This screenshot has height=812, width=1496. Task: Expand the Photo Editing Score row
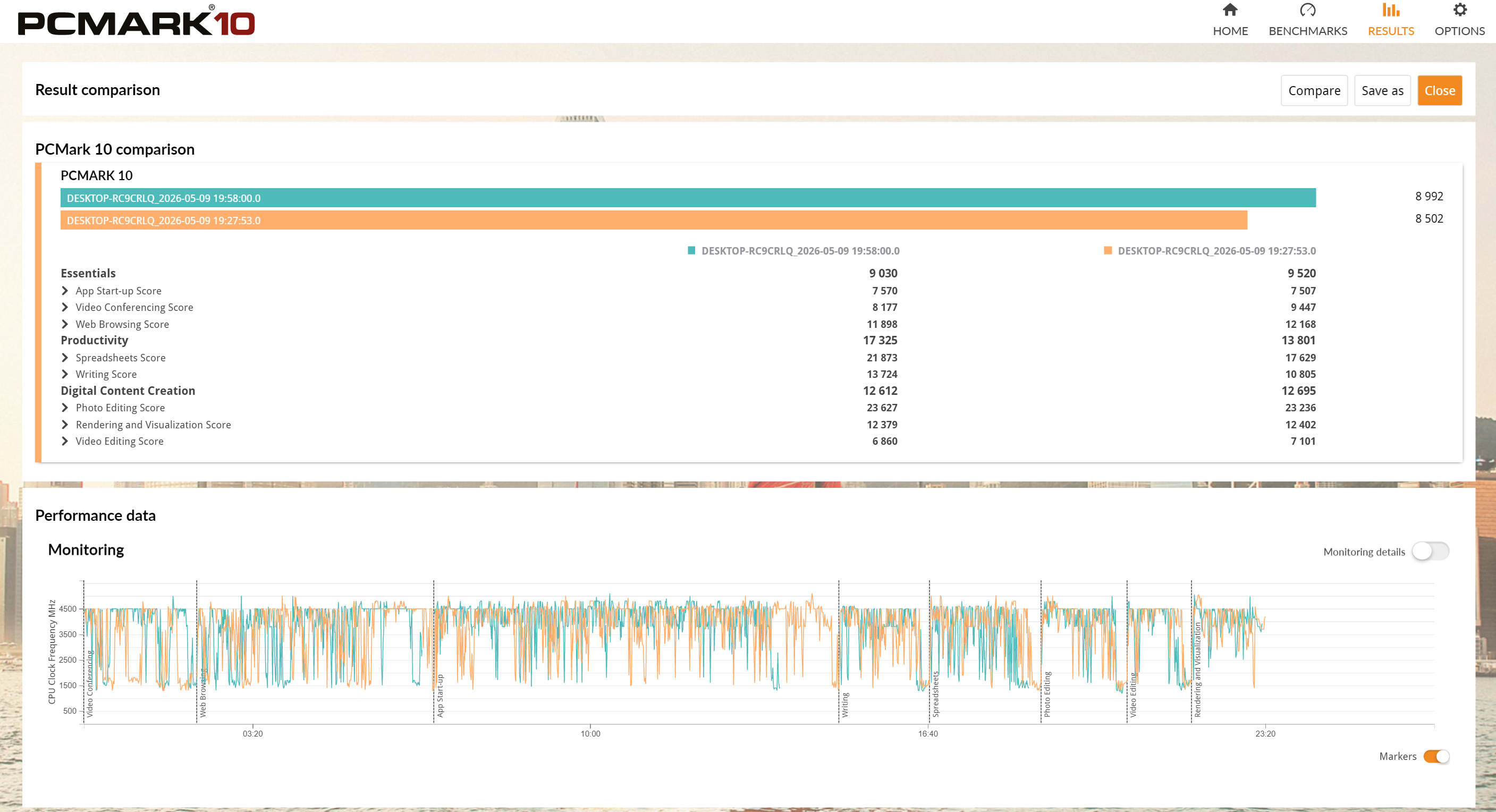[x=64, y=408]
